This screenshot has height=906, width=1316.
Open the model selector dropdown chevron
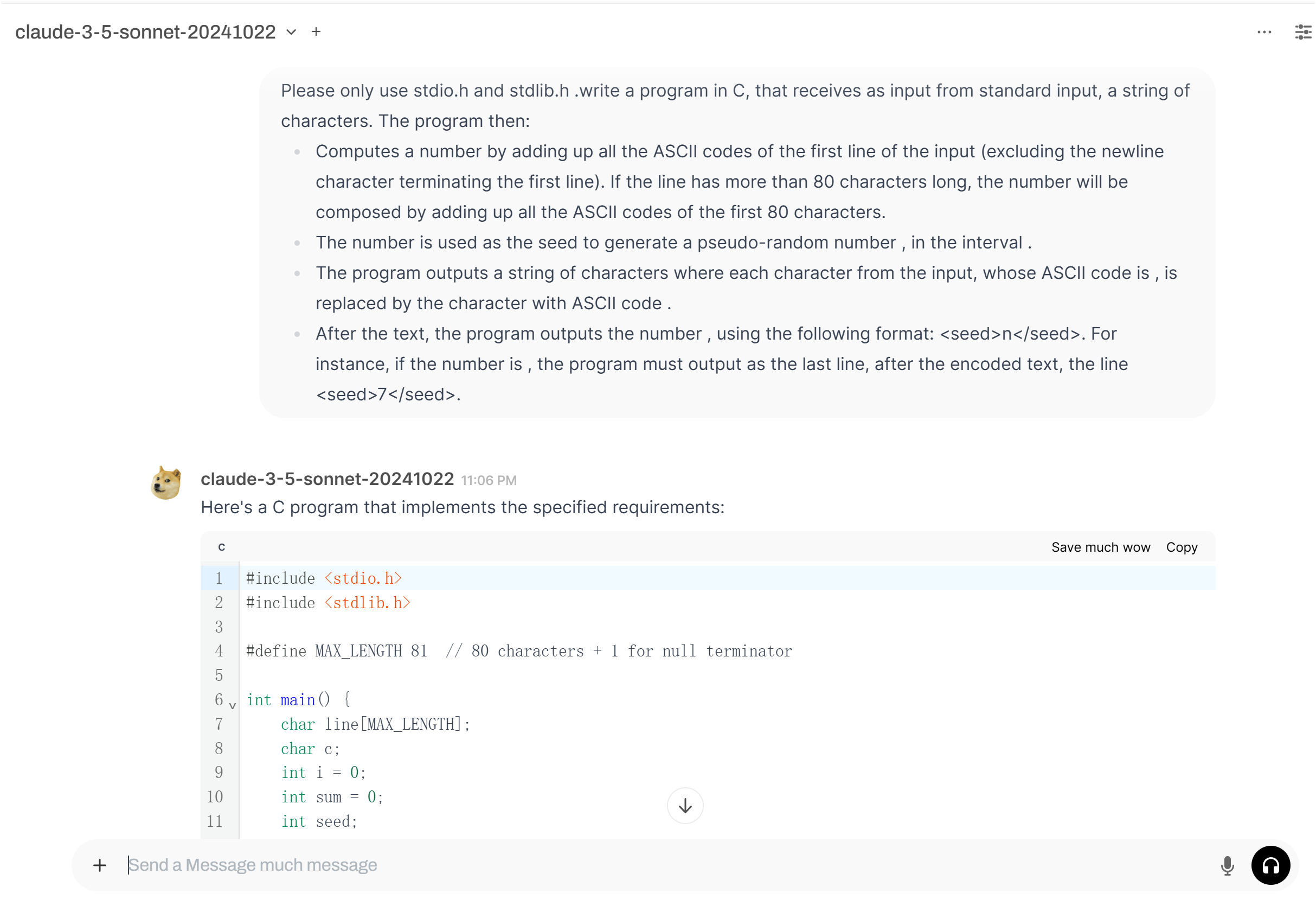click(x=291, y=33)
